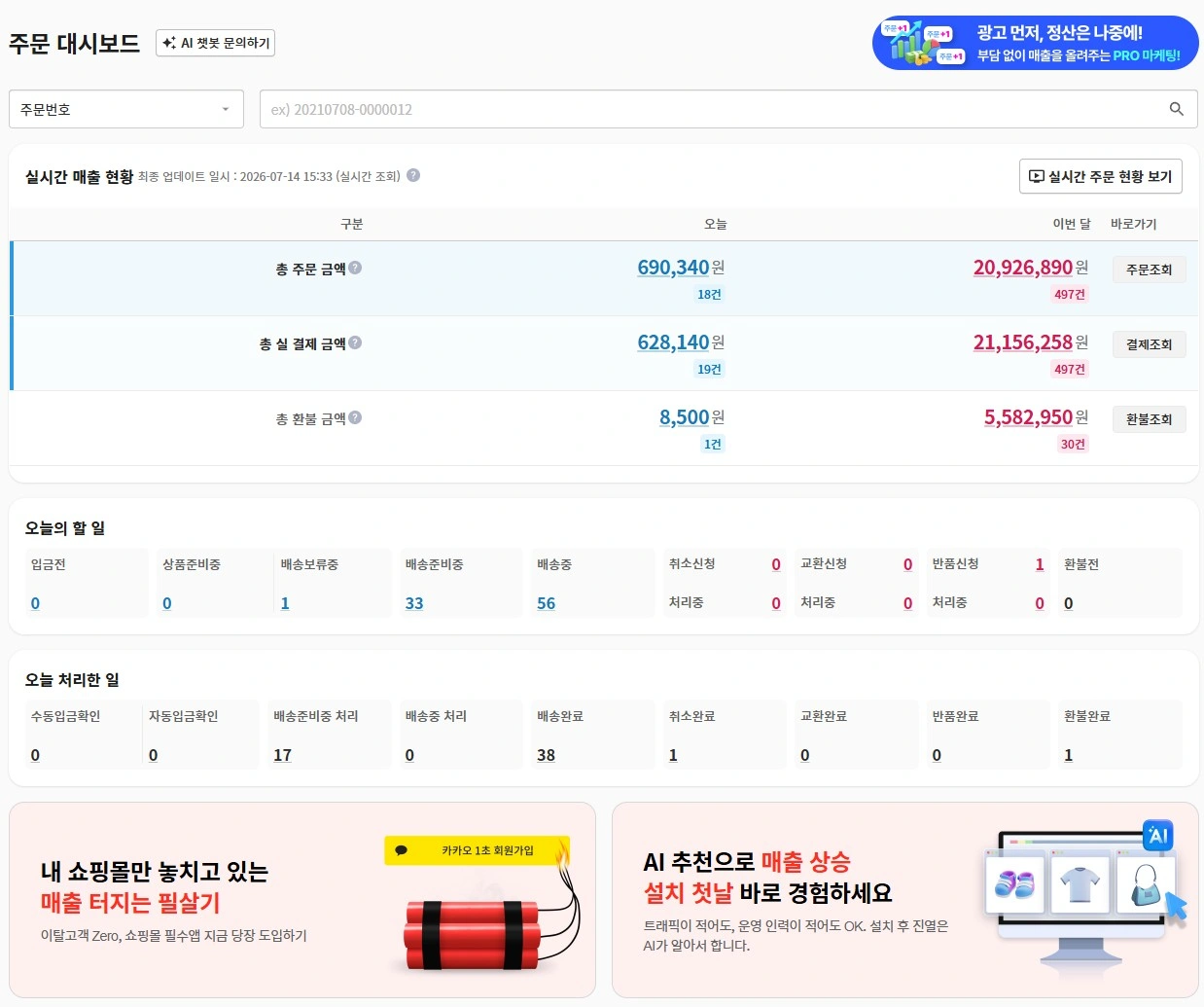Open 교환신청 count
The image size is (1204, 1007).
coord(907,564)
